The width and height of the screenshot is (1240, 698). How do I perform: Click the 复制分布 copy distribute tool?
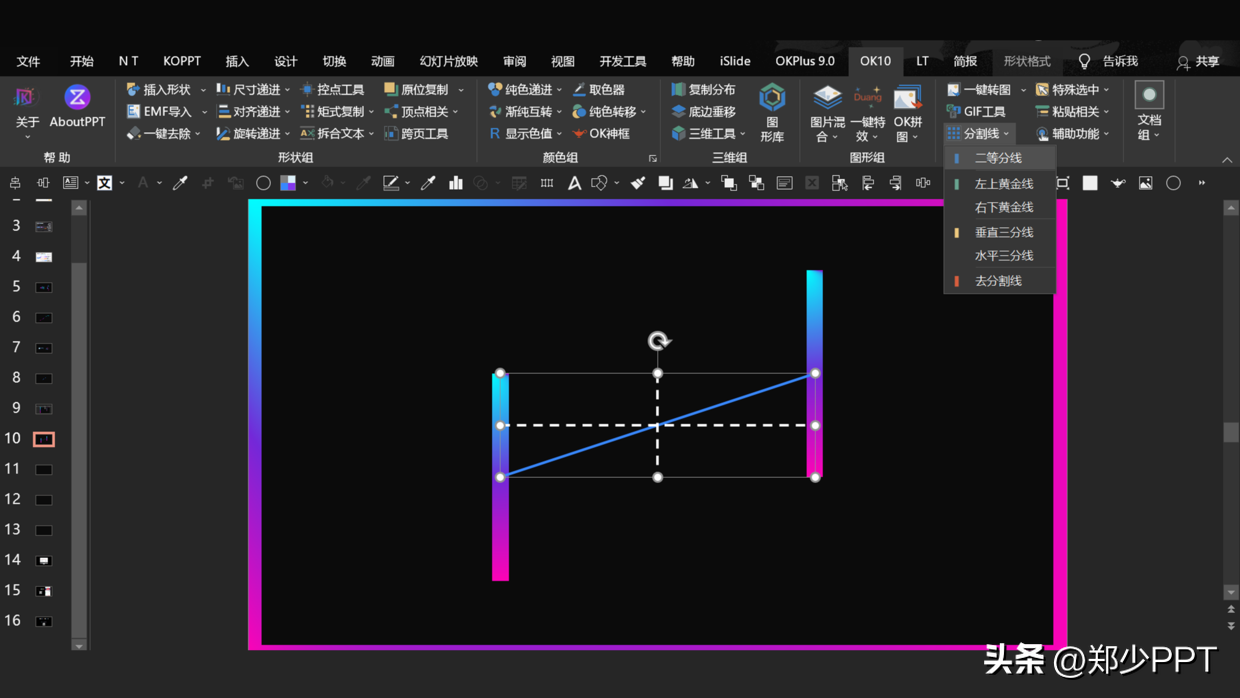pos(703,90)
